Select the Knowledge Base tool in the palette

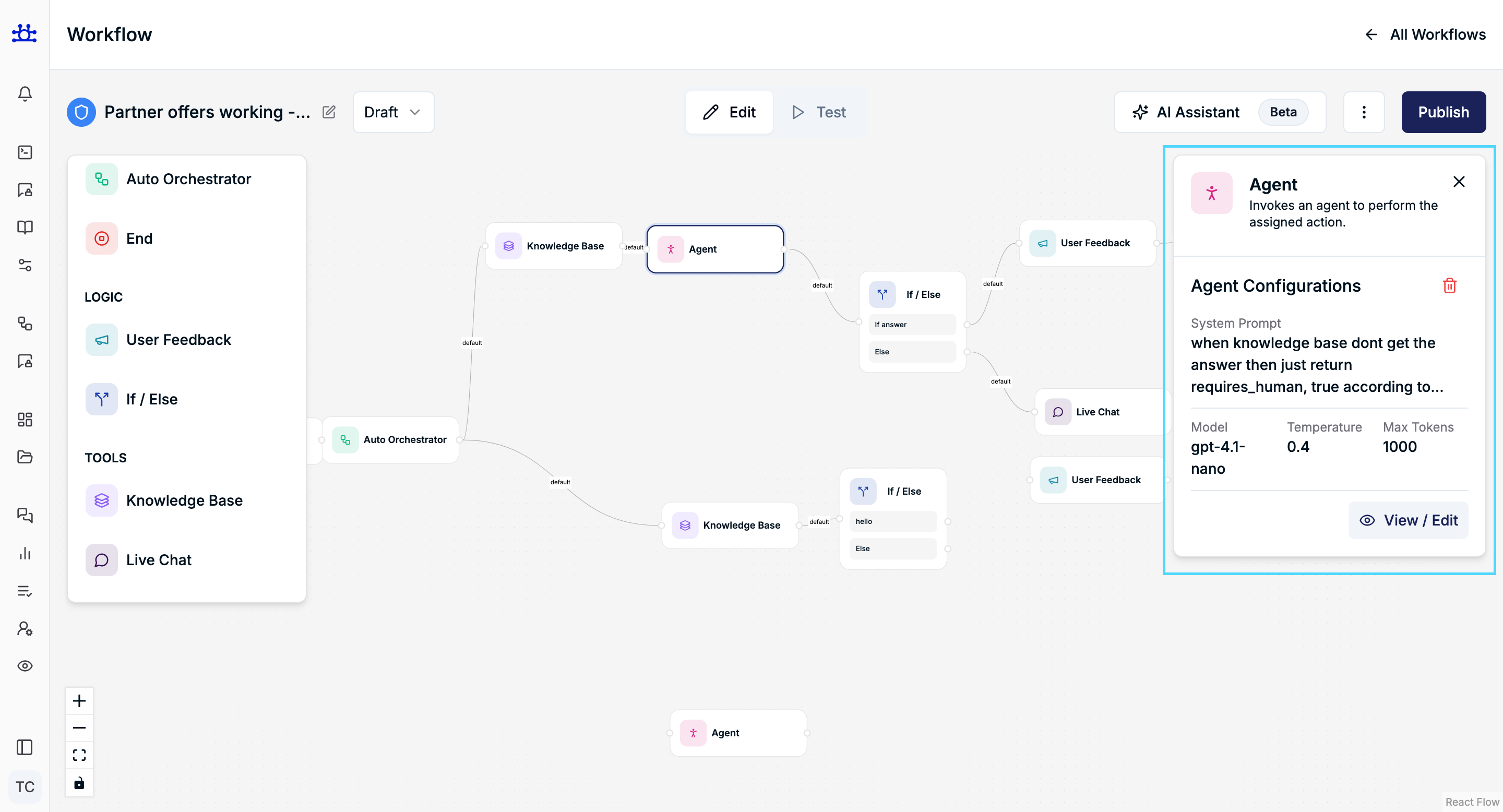[184, 500]
